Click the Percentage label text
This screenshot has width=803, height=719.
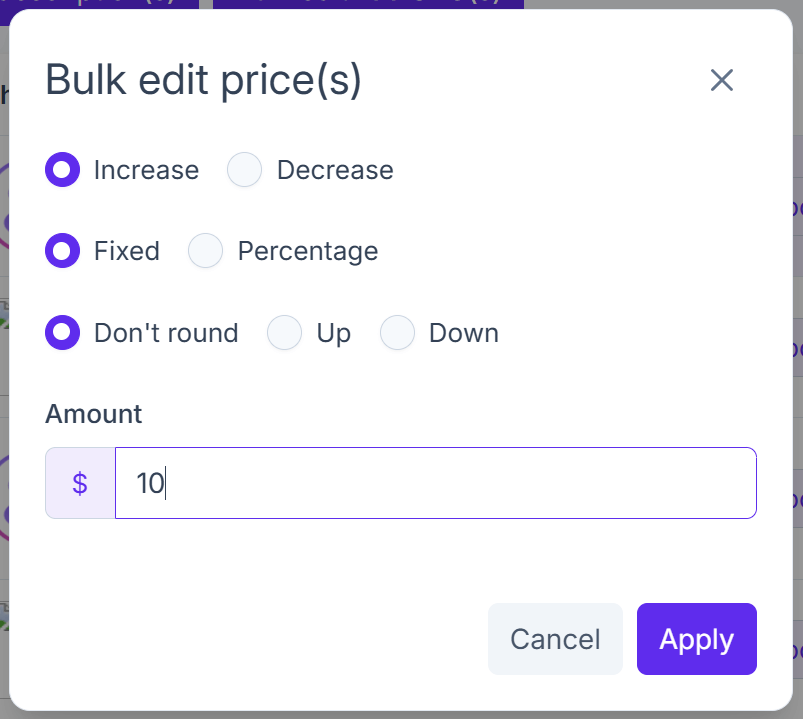click(307, 251)
